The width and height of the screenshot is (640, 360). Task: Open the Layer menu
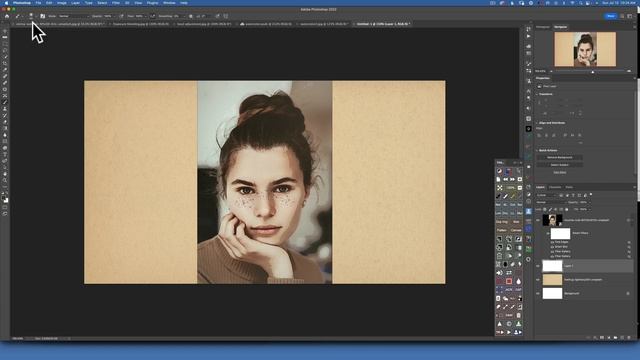tap(76, 3)
